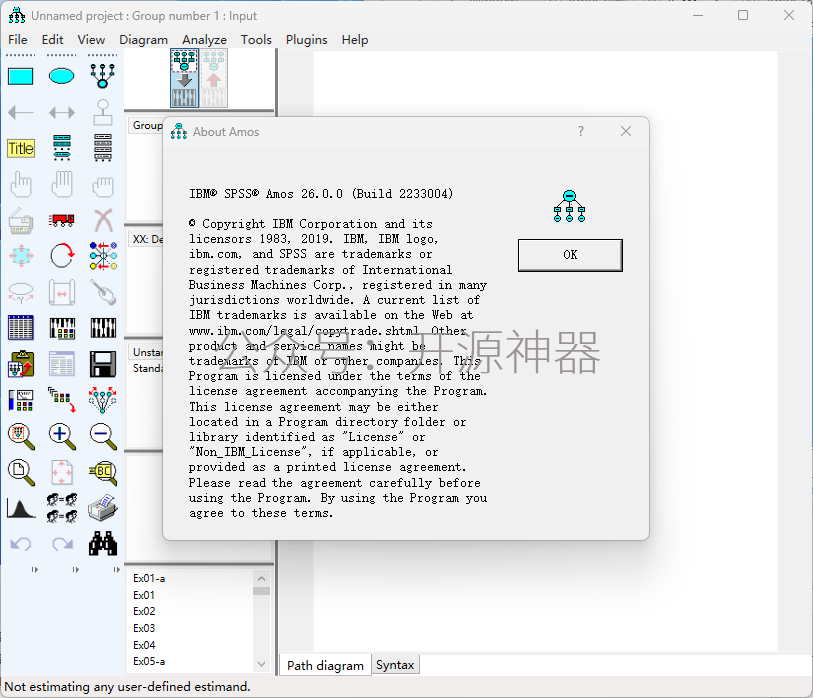Screen dimensions: 813x698
Task: Open the Tools menu
Action: (x=256, y=40)
